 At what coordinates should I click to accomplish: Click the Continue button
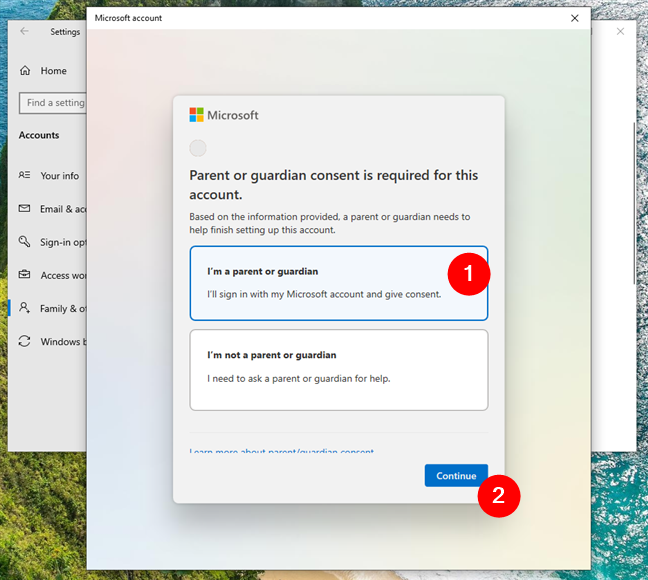point(456,475)
